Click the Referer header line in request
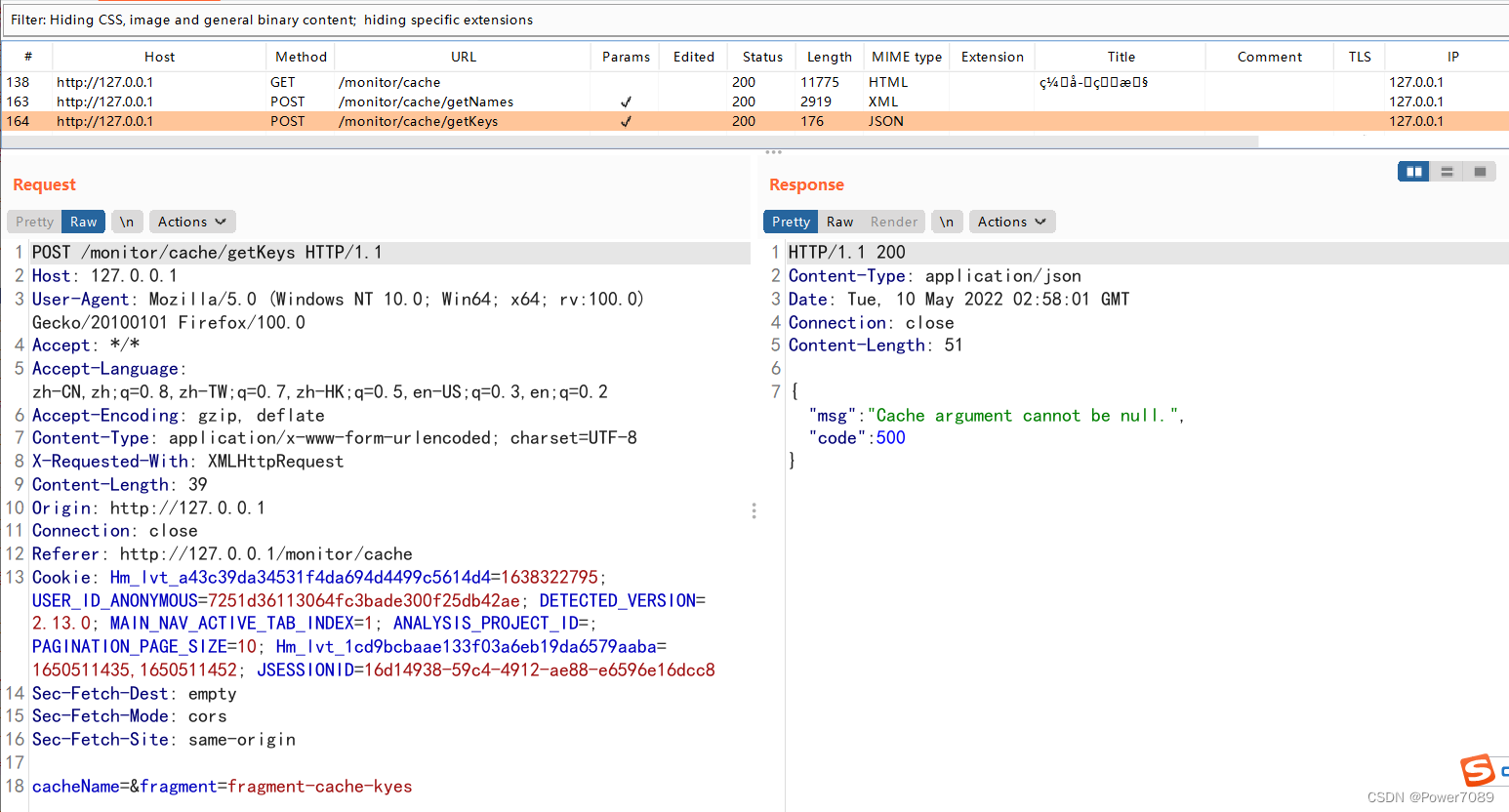 tap(223, 554)
